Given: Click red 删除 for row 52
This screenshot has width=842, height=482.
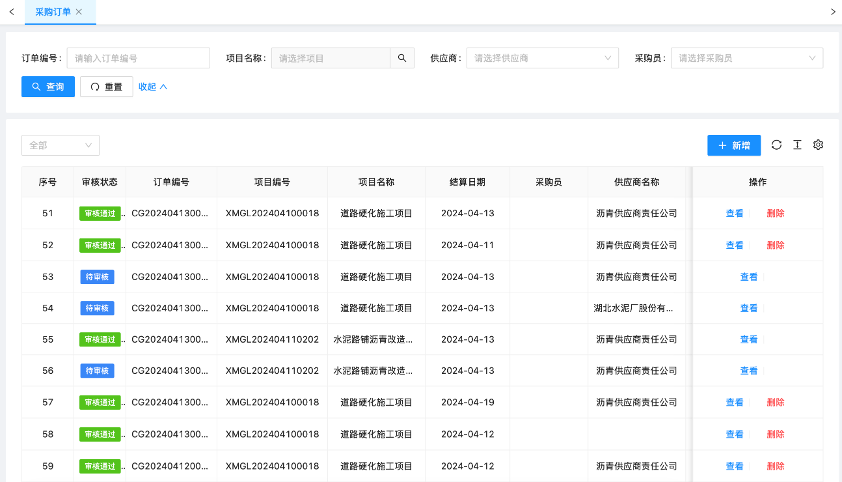Looking at the screenshot, I should coord(775,245).
